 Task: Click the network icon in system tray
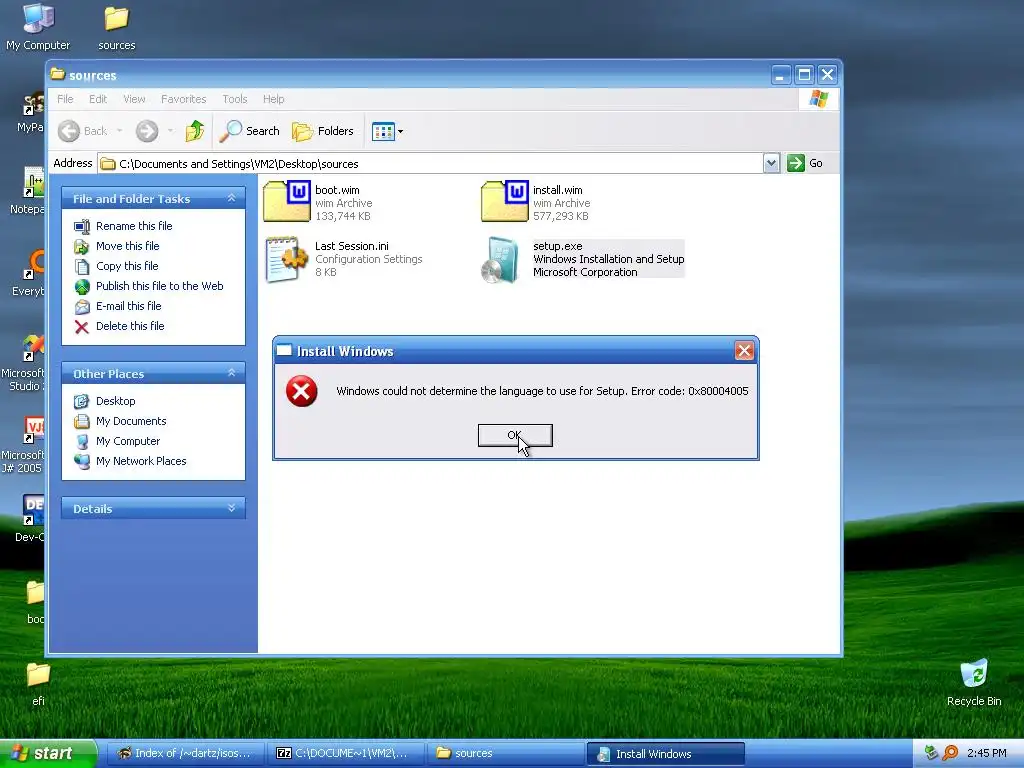[x=931, y=753]
